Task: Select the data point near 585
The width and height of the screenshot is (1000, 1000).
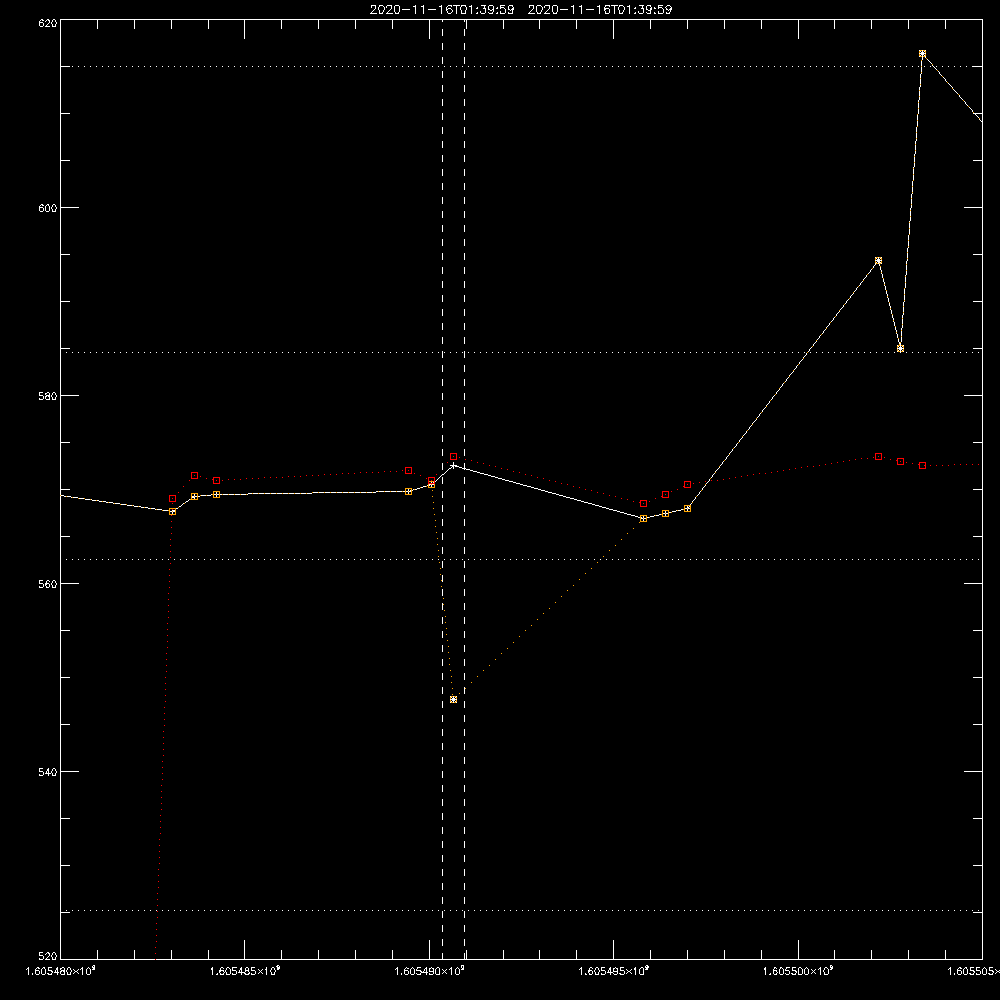Action: (x=901, y=348)
